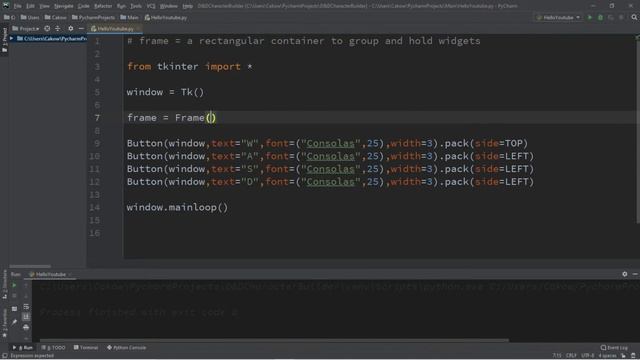Screen dimensions: 640x360
Task: Open Run panel settings gear icon
Action: tap(624, 274)
